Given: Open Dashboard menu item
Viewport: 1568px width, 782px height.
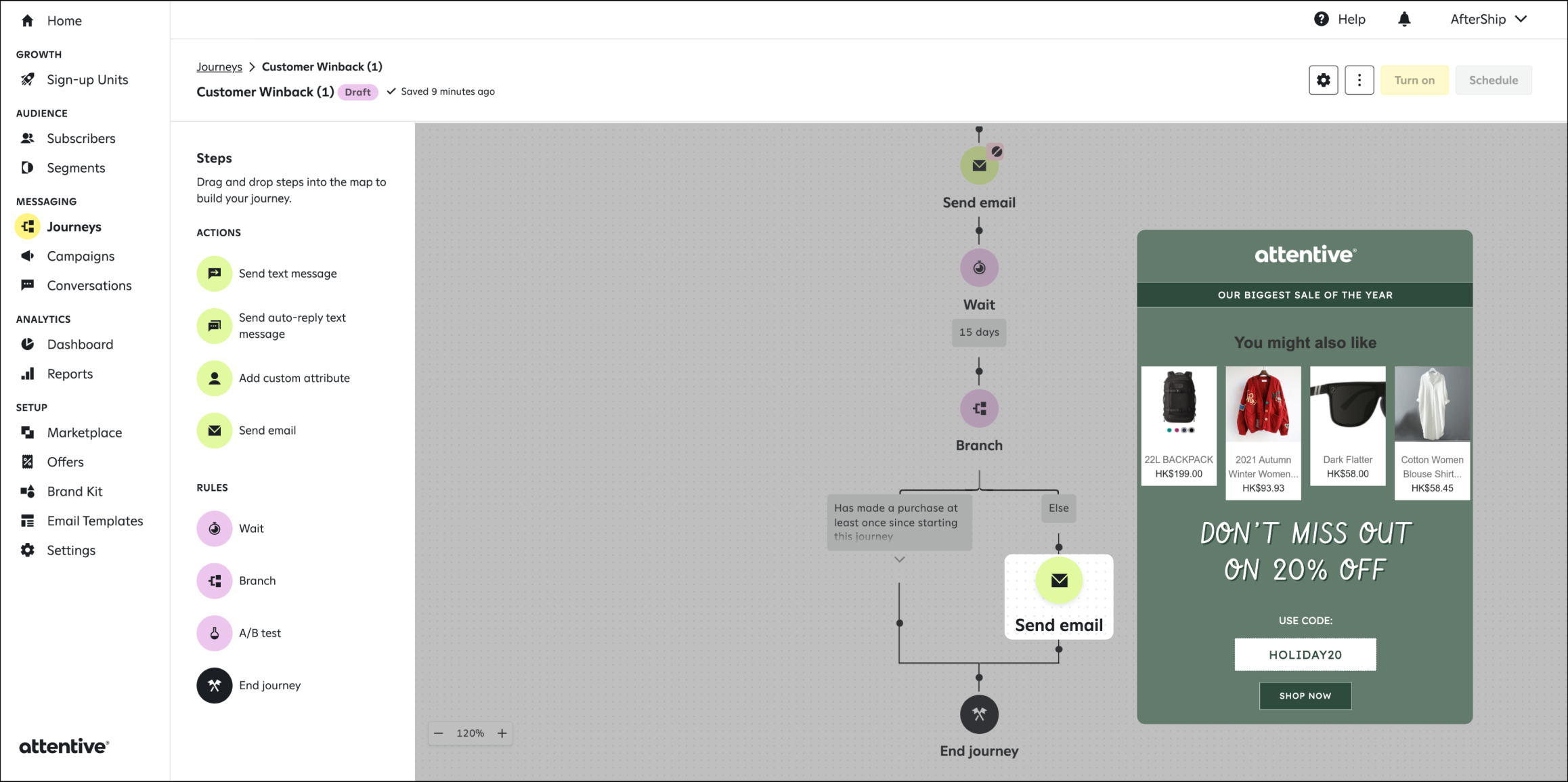Looking at the screenshot, I should [x=80, y=344].
